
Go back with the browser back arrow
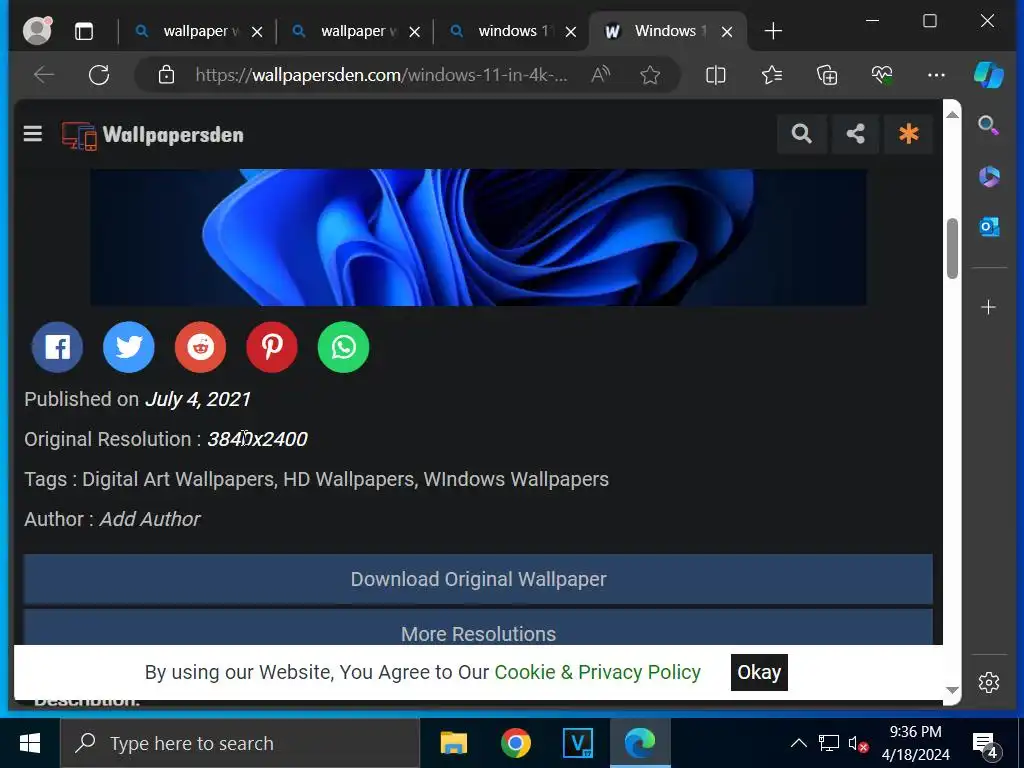pyautogui.click(x=44, y=75)
